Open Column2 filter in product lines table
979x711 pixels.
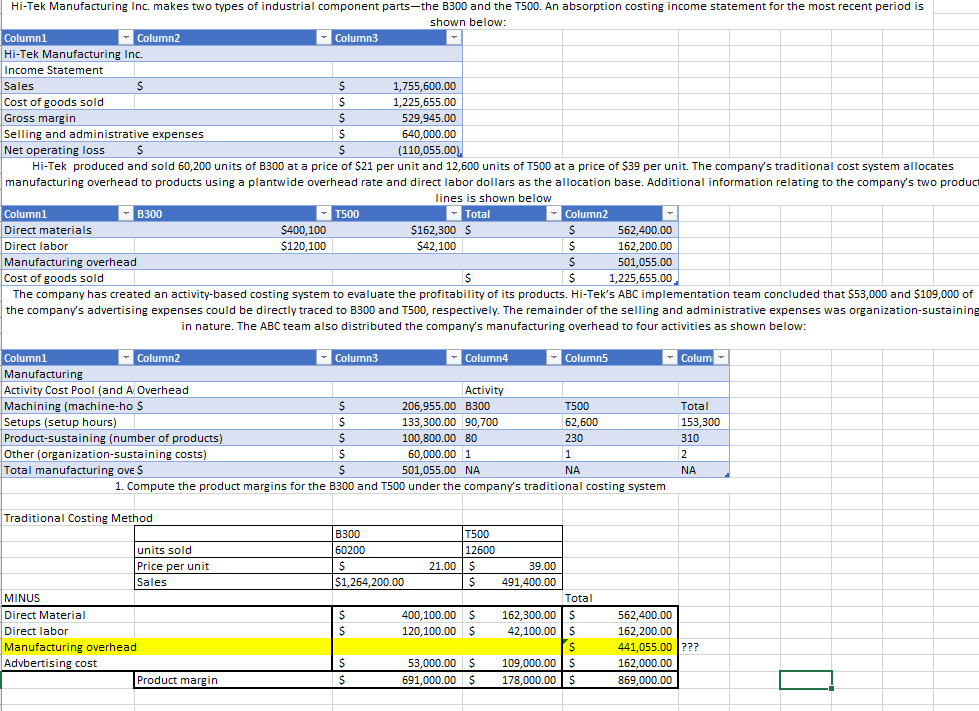(670, 214)
